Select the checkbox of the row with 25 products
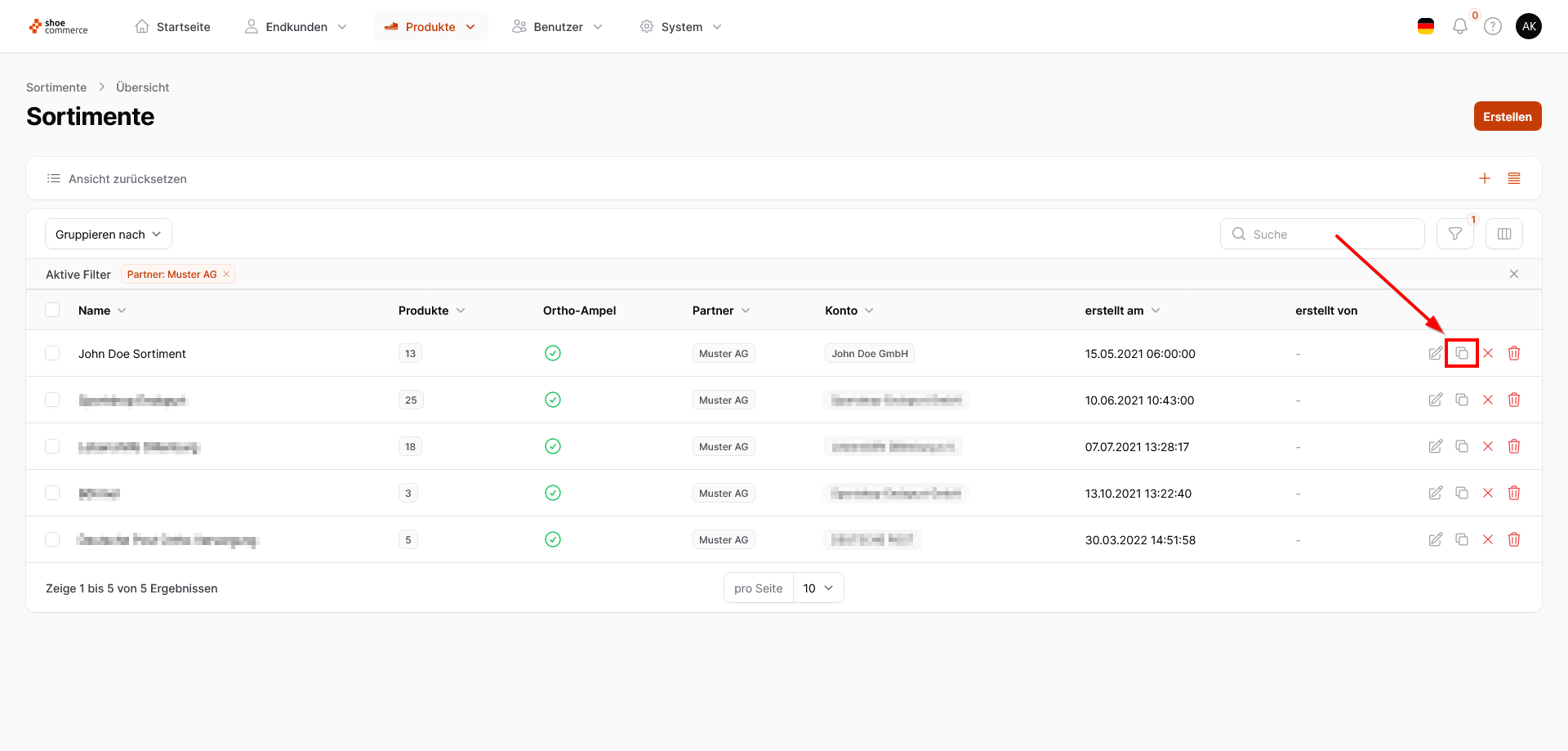 pos(52,400)
